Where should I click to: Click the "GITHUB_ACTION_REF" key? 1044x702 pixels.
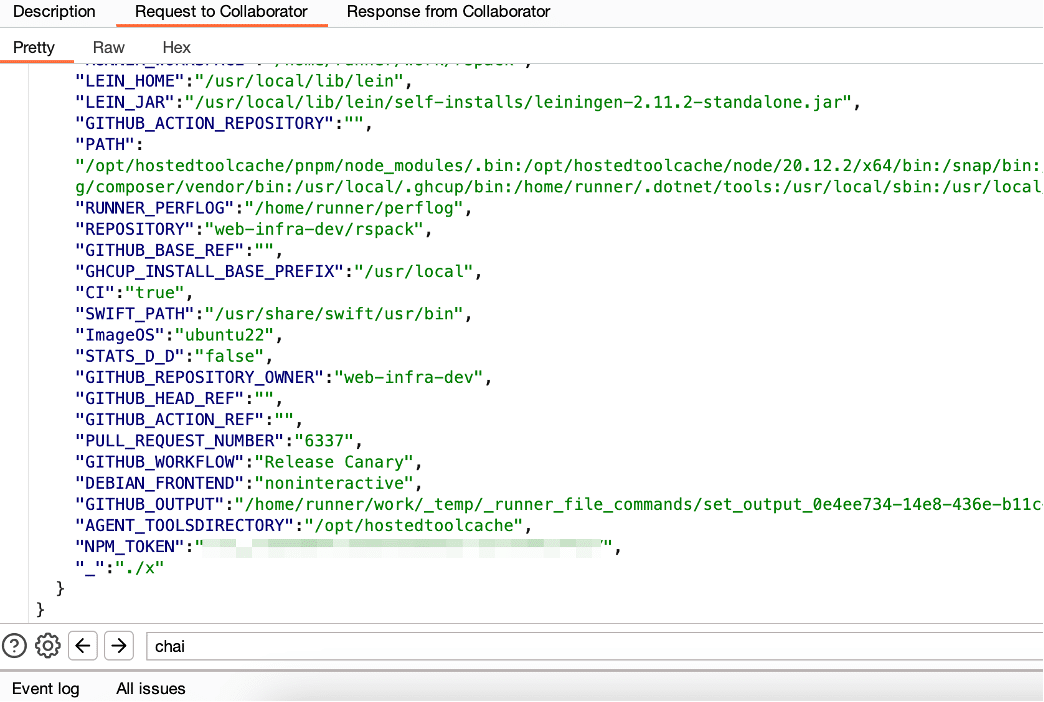169,420
